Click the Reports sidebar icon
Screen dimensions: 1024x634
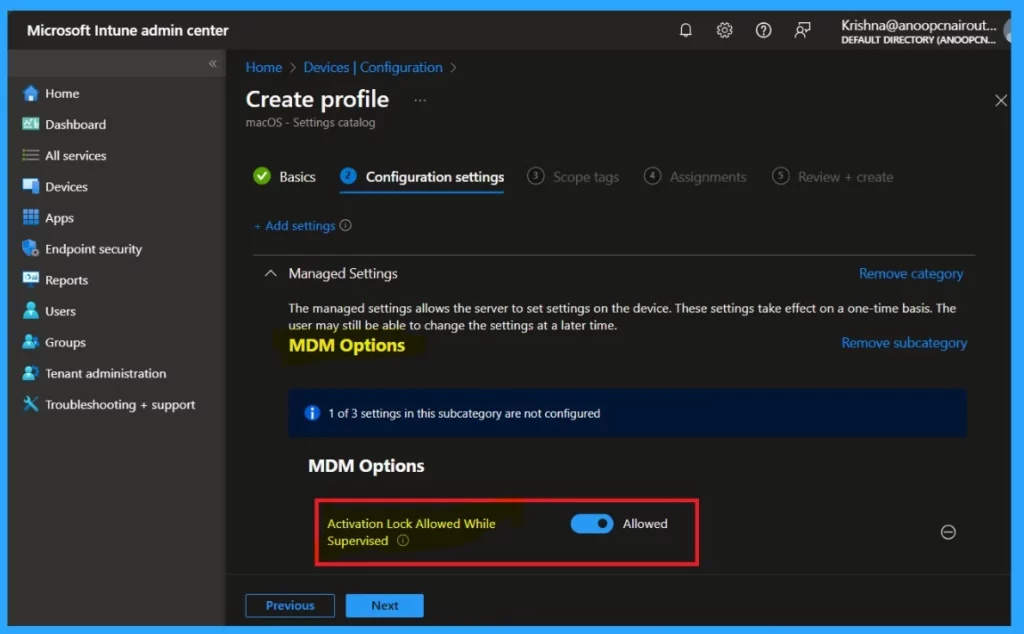[x=30, y=279]
